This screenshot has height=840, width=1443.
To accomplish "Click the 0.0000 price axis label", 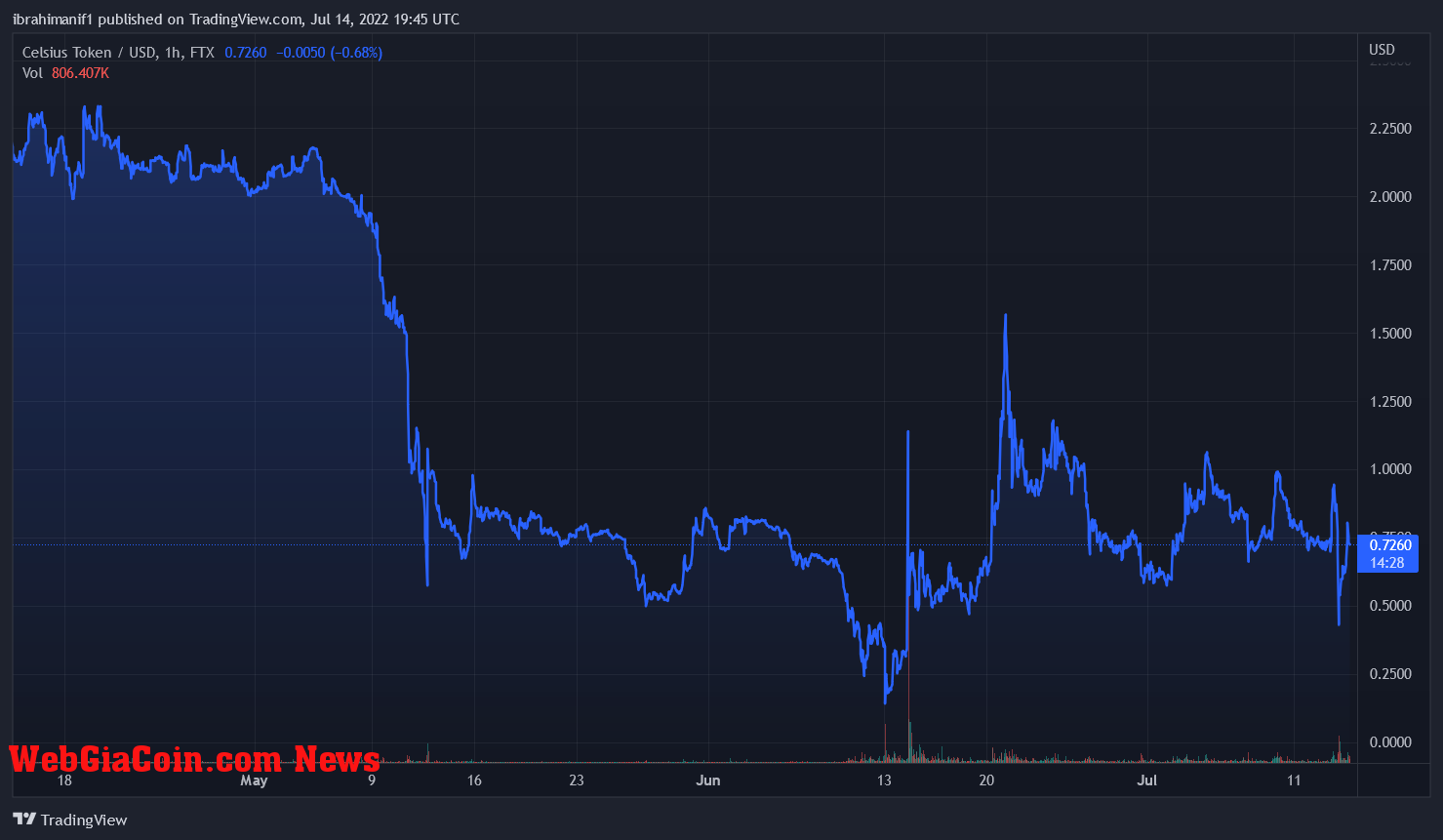I will [x=1390, y=742].
